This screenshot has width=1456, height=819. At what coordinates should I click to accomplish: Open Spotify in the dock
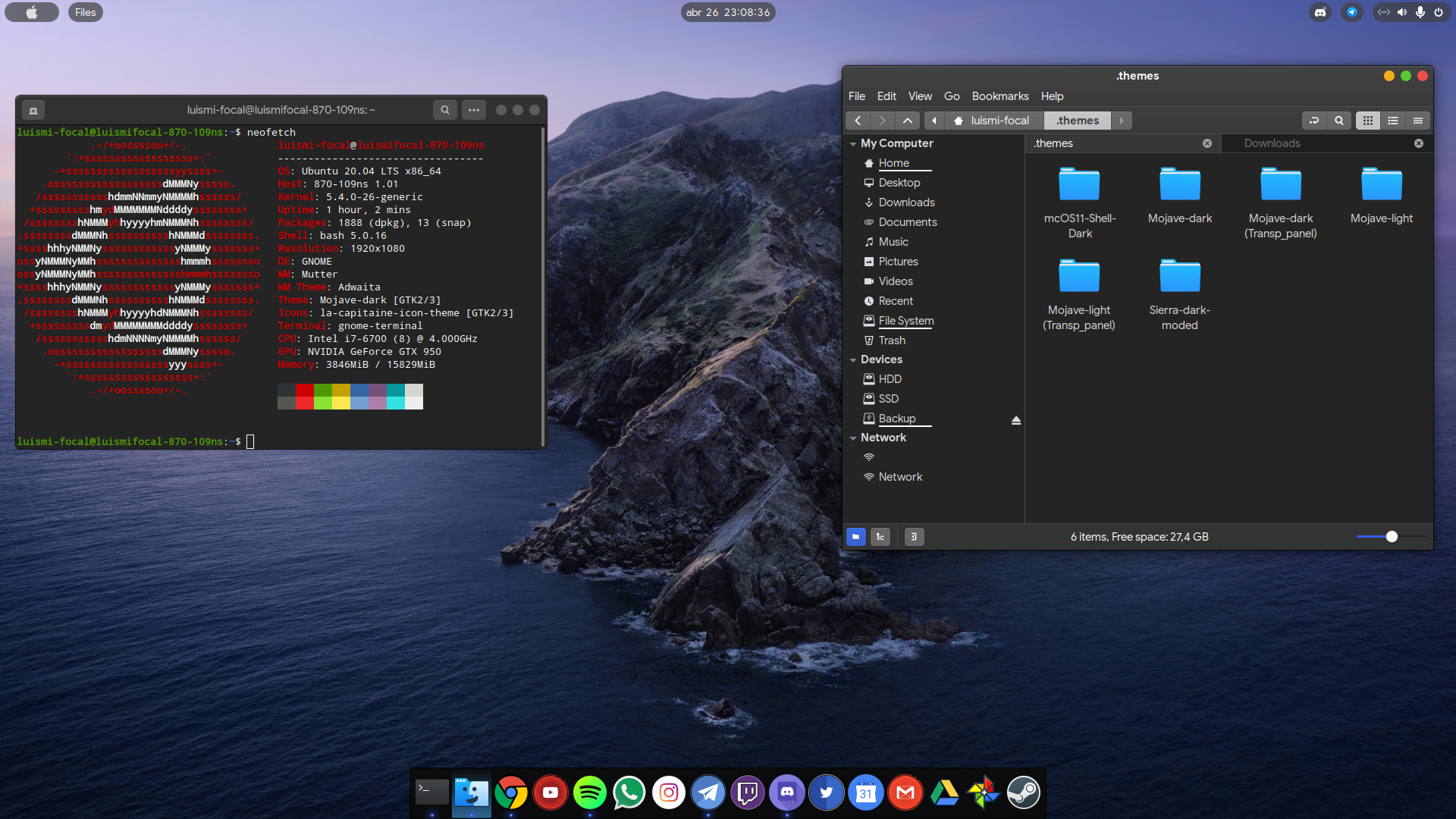[x=589, y=792]
